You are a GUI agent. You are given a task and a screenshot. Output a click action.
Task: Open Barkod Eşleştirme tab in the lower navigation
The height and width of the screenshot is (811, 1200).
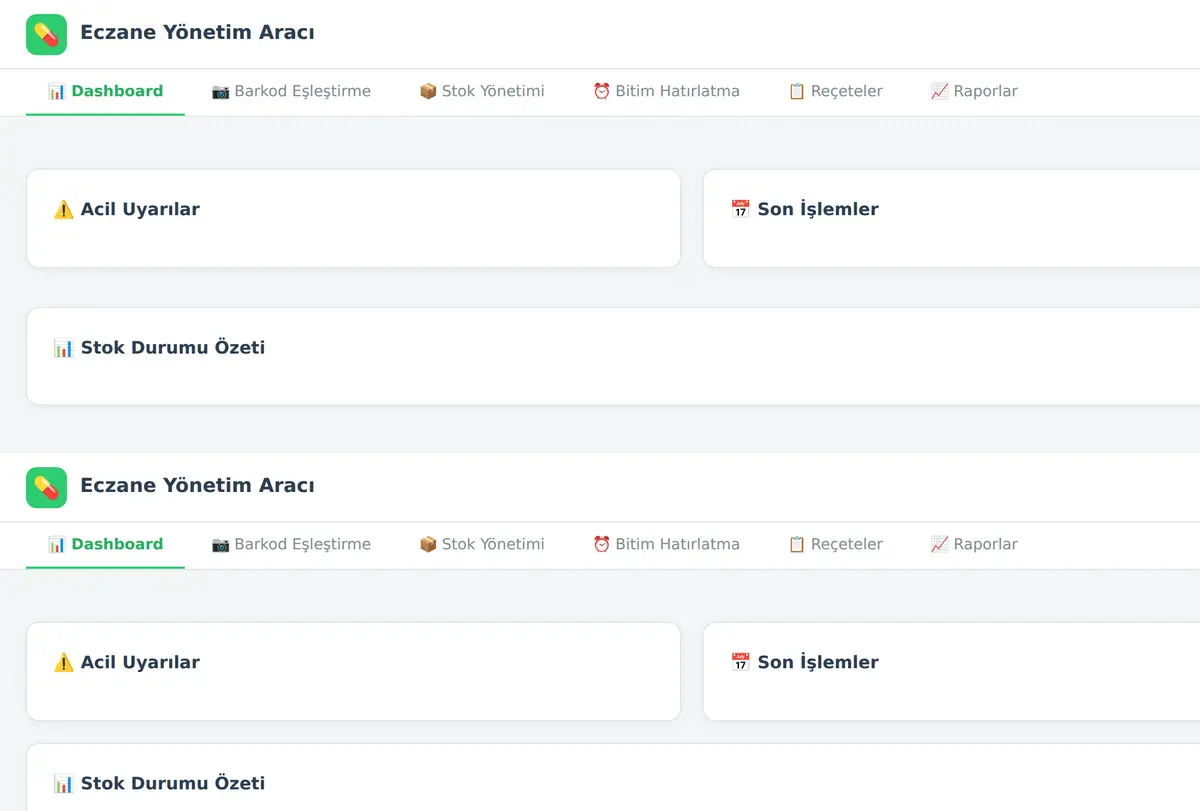(x=291, y=544)
